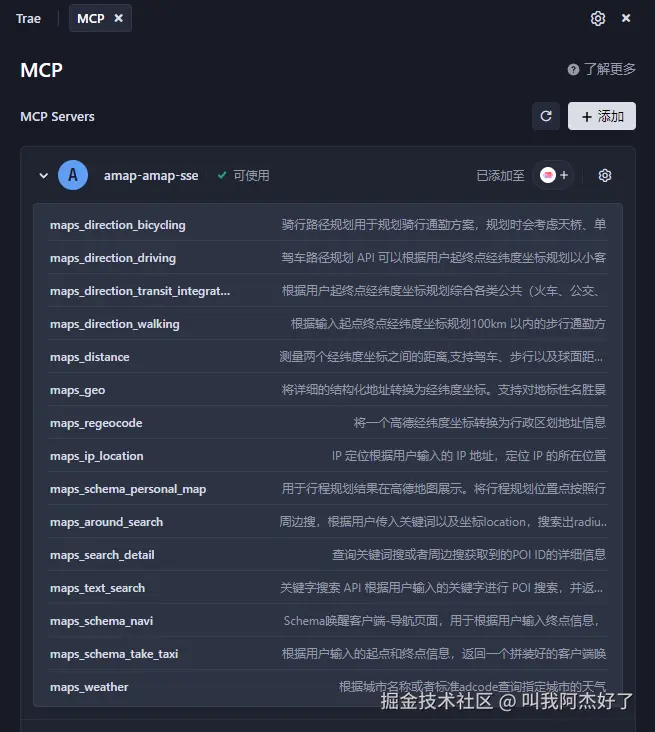Select maps_direction_walking tool row
The width and height of the screenshot is (655, 732).
pos(327,324)
